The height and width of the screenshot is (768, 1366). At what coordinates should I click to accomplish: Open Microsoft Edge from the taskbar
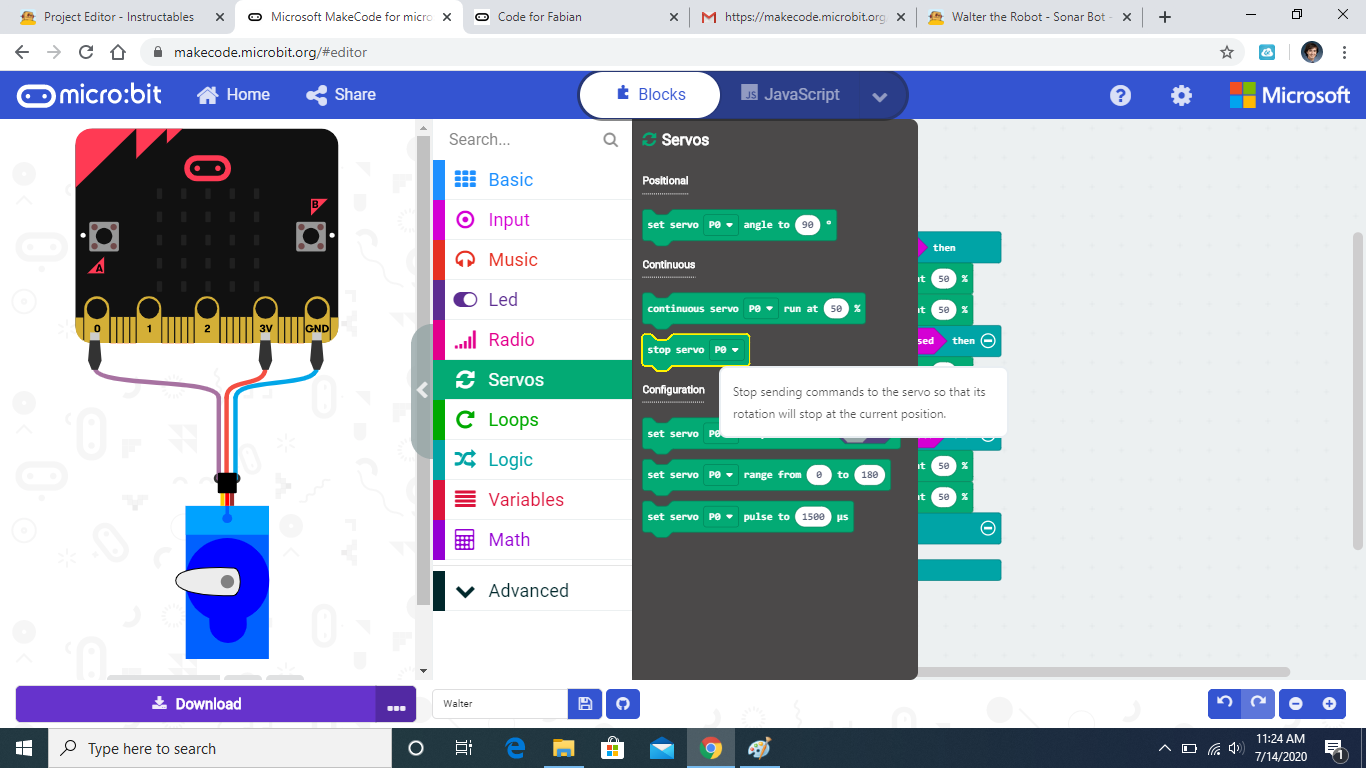(516, 748)
